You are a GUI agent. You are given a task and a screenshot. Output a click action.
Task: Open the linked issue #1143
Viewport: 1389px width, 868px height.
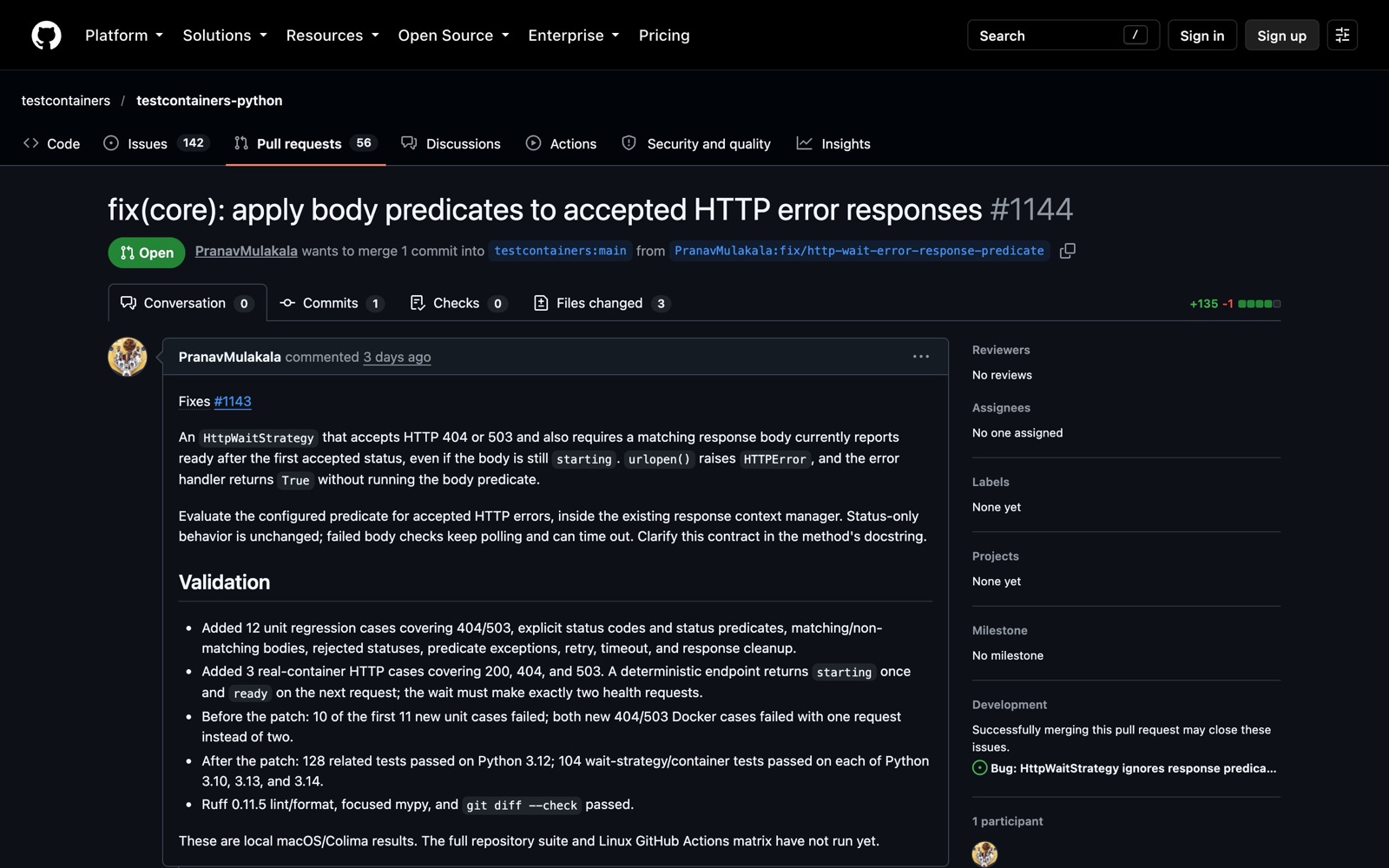pyautogui.click(x=233, y=401)
